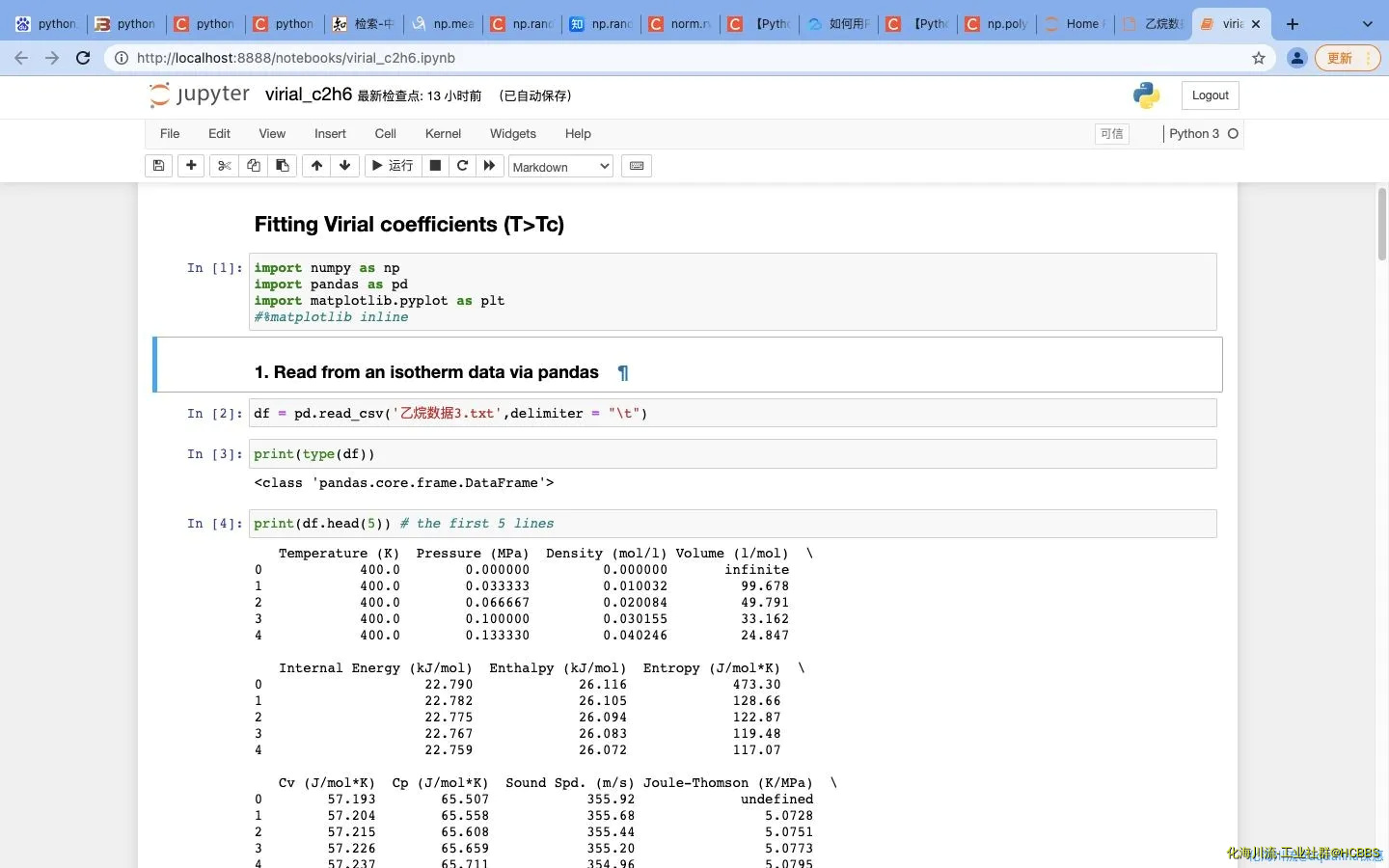Select the print(type(df)) code cell
This screenshot has height=868, width=1389.
[x=732, y=453]
